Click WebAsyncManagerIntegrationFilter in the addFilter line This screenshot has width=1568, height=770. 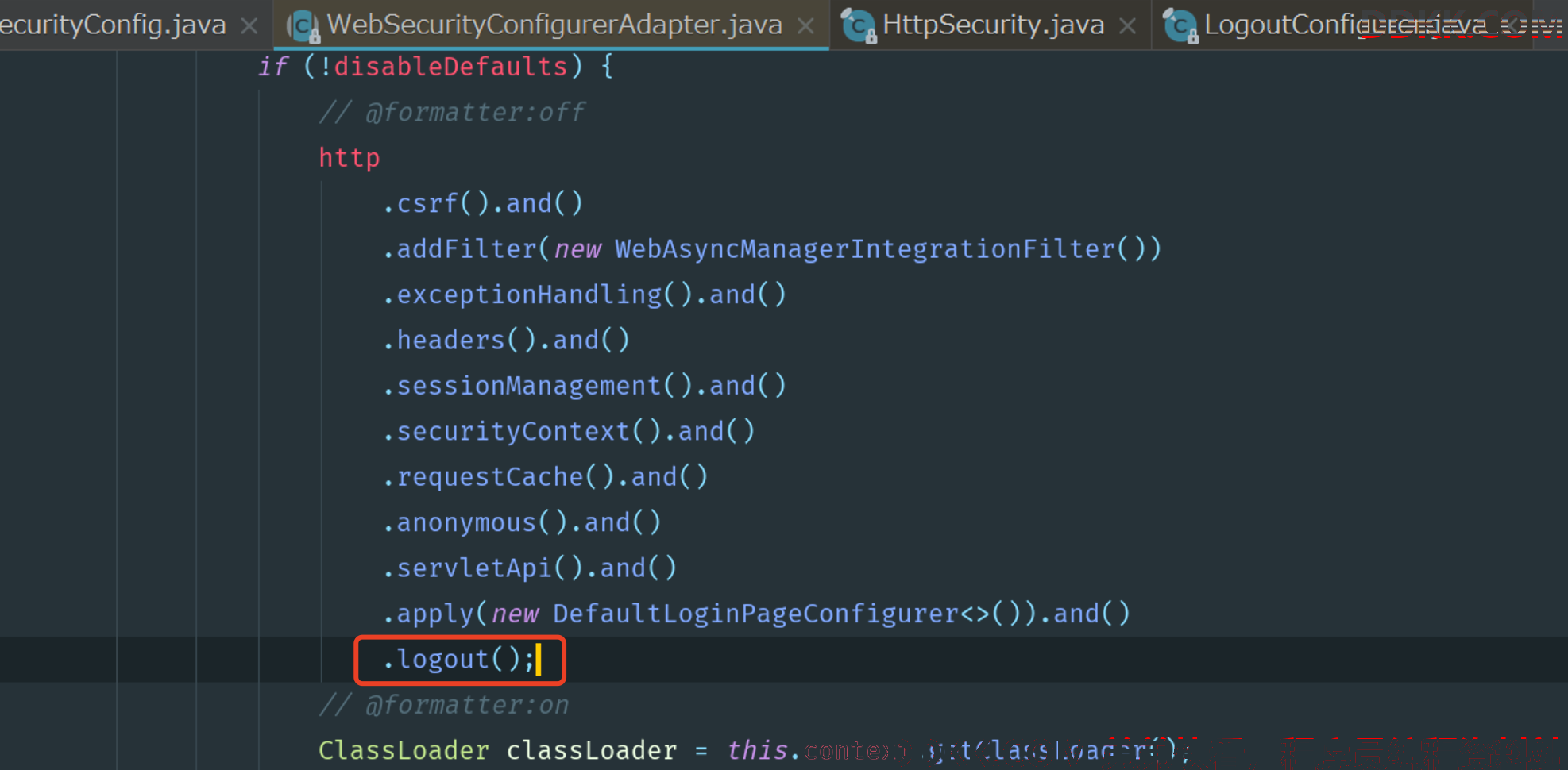tap(864, 249)
